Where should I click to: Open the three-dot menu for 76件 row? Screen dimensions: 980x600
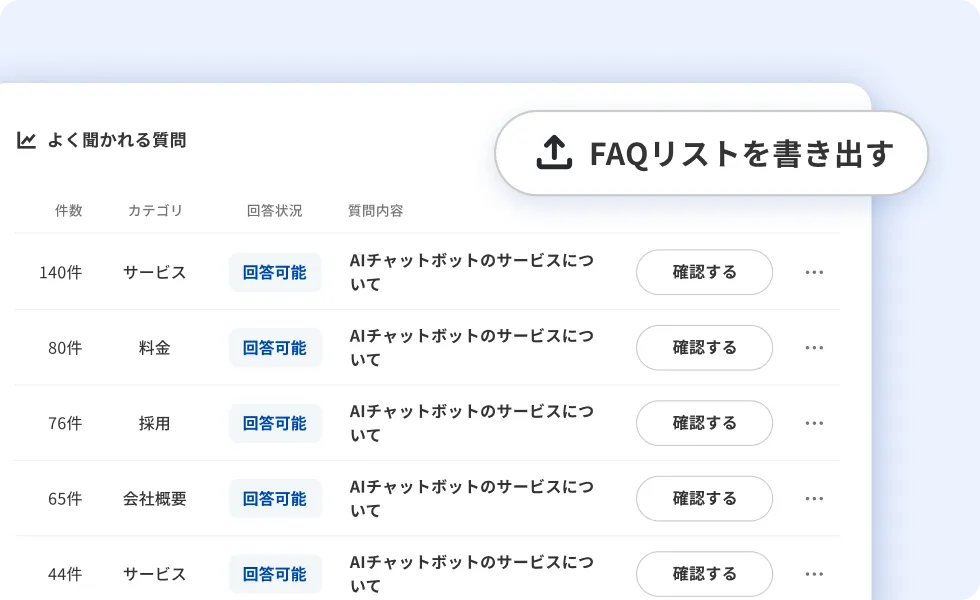click(x=814, y=423)
